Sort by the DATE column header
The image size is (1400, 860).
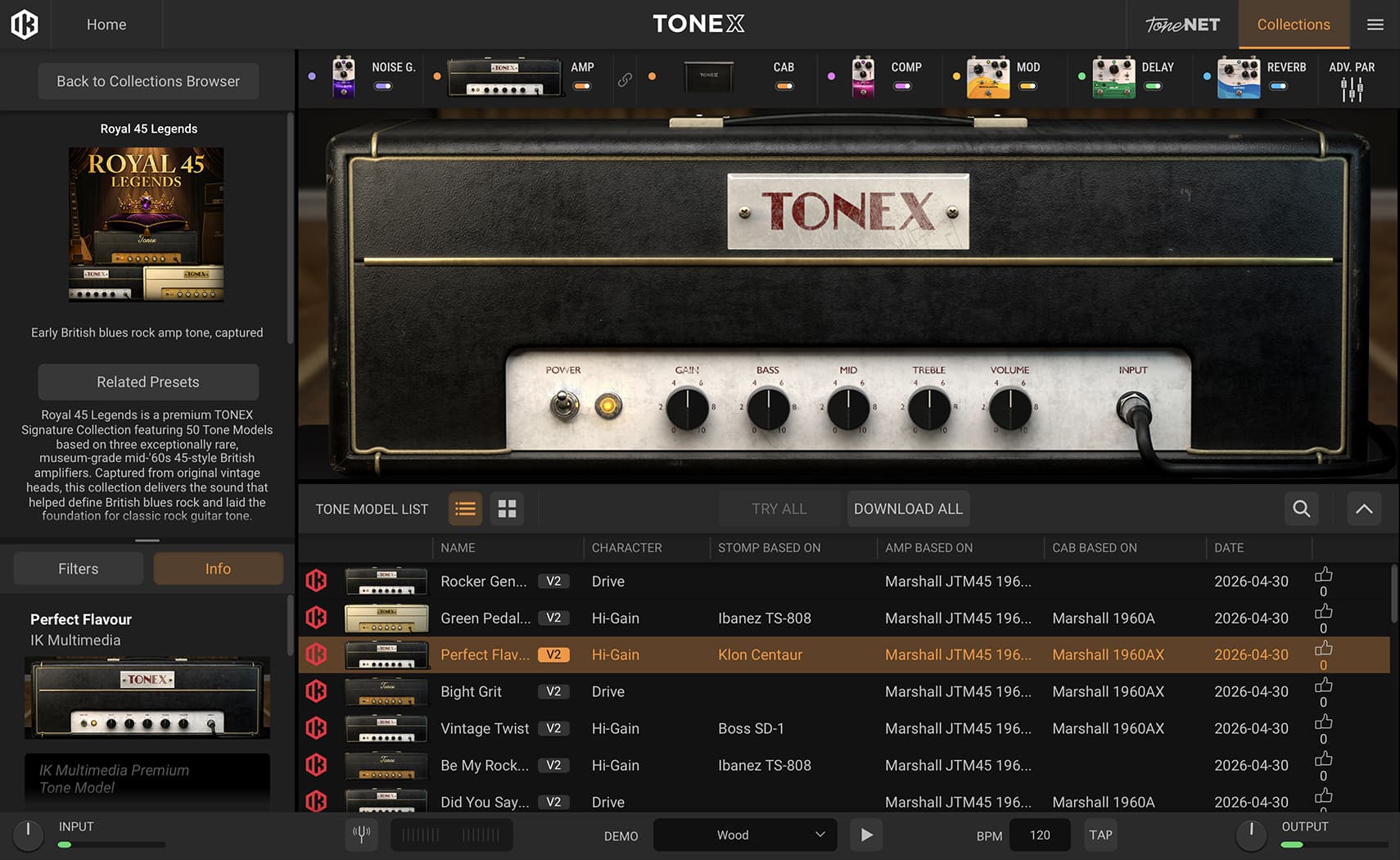[1229, 548]
